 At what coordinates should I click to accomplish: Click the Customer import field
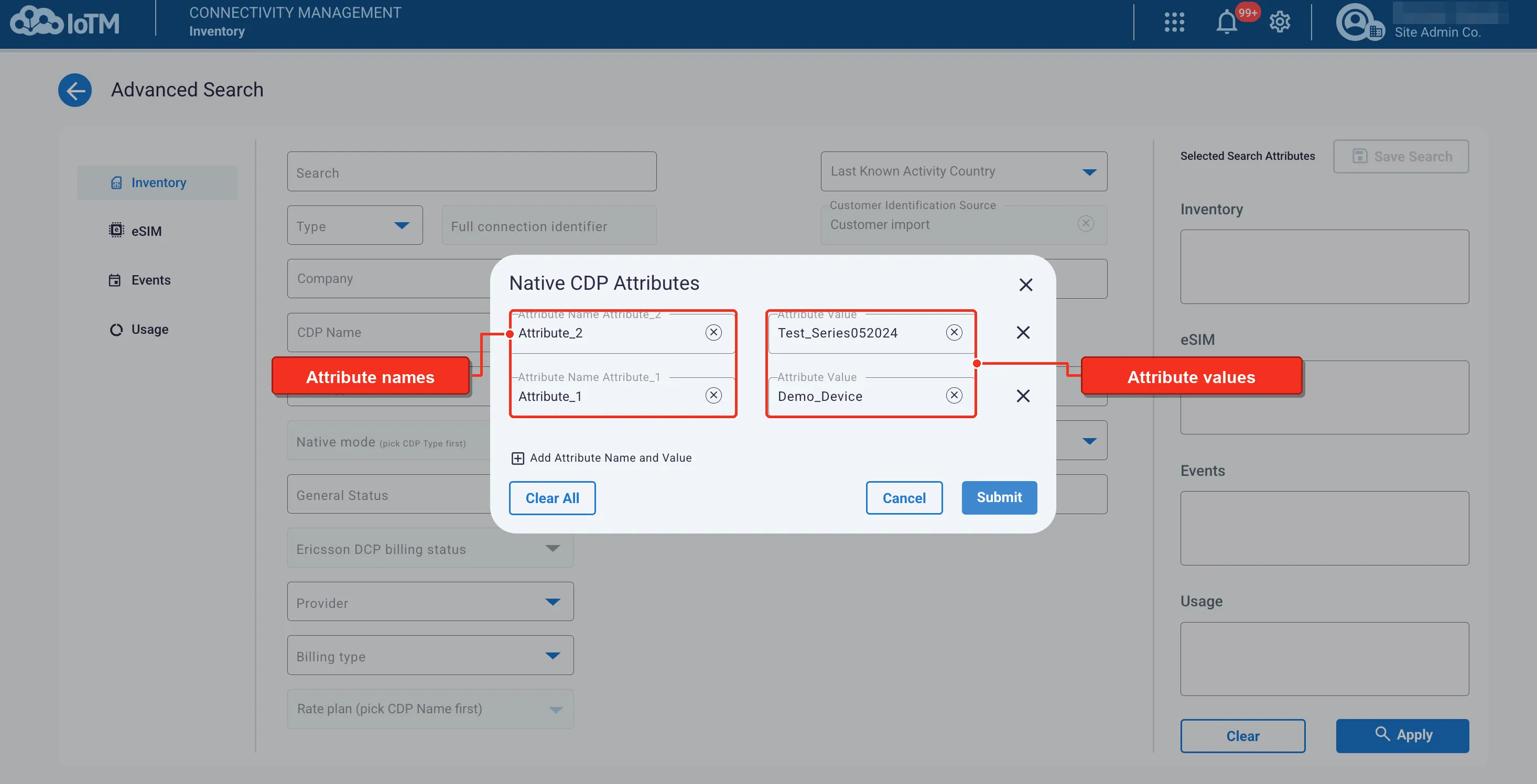coord(964,225)
